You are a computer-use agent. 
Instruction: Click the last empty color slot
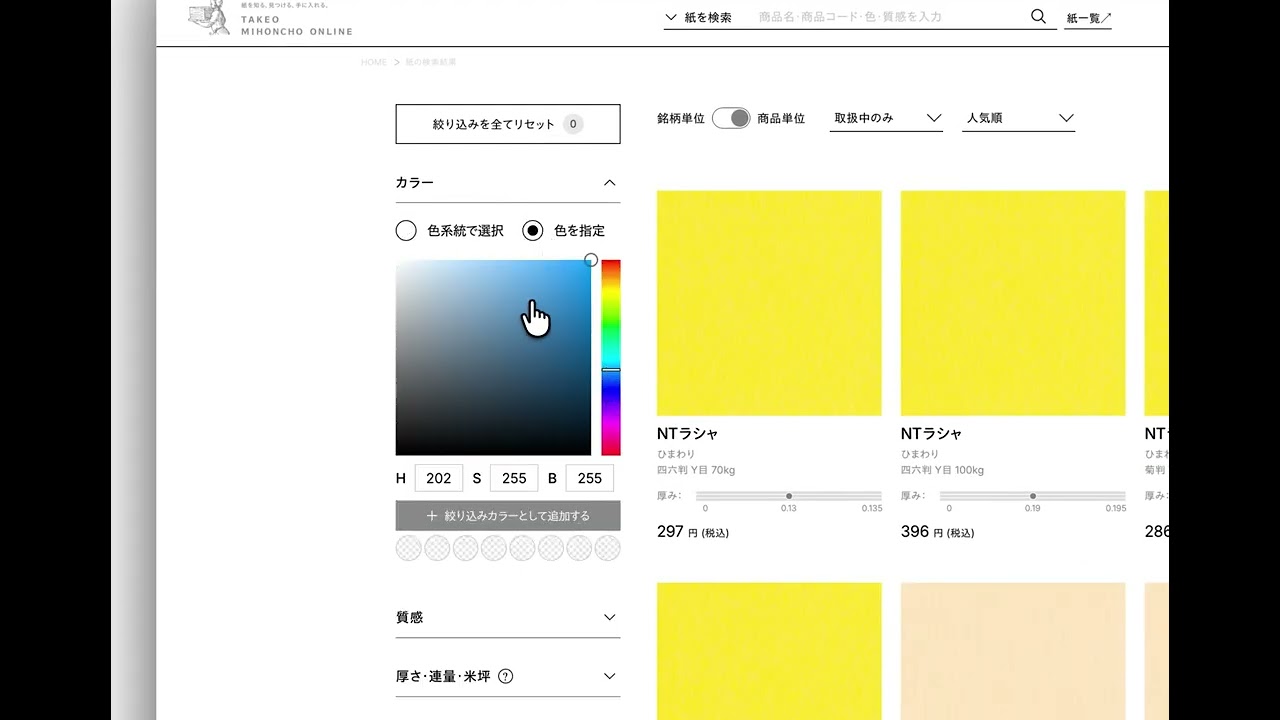coord(607,548)
